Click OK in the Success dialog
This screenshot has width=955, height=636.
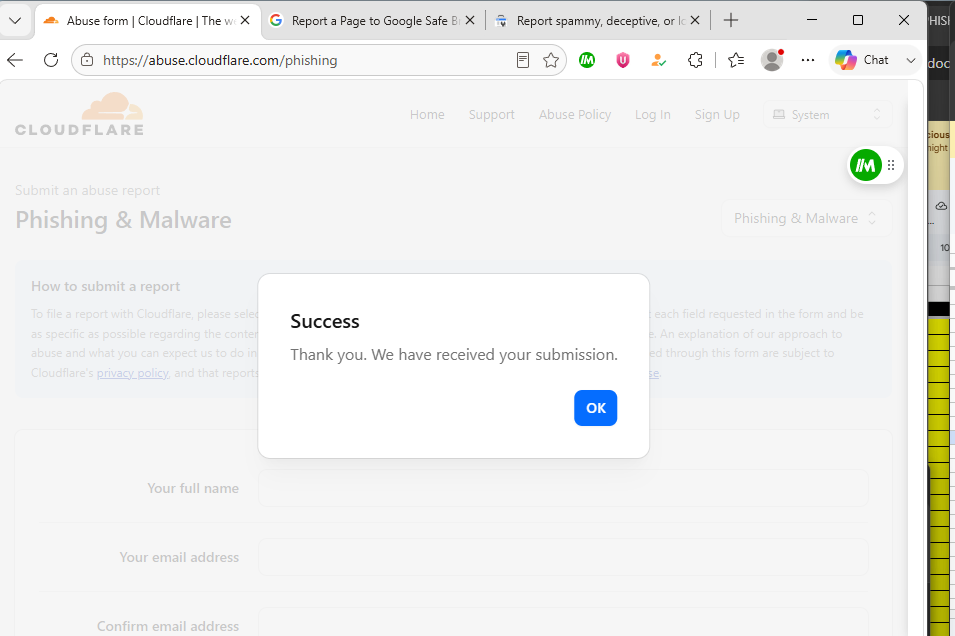[595, 408]
